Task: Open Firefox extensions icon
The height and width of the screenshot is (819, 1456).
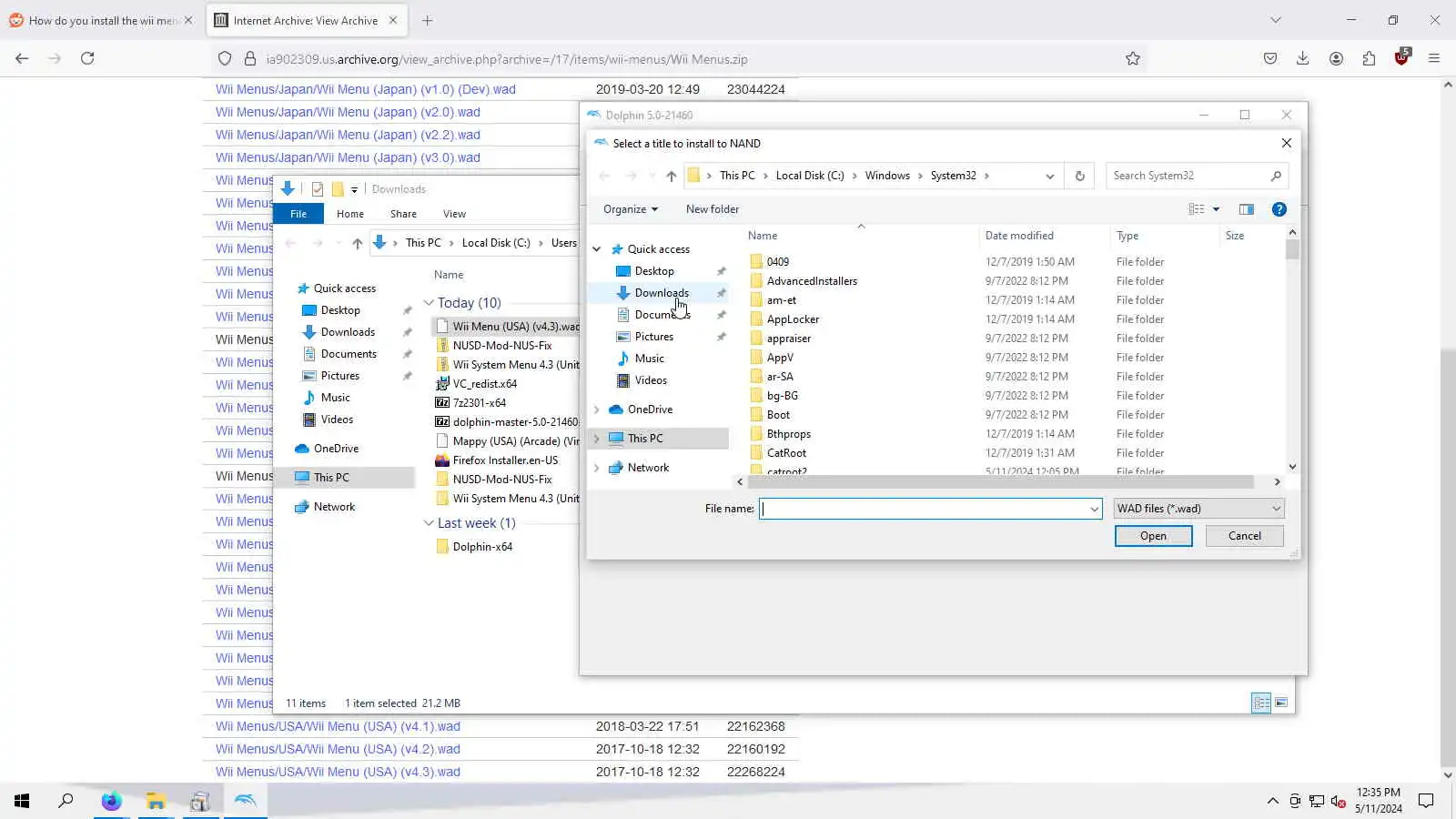Action: click(x=1369, y=58)
